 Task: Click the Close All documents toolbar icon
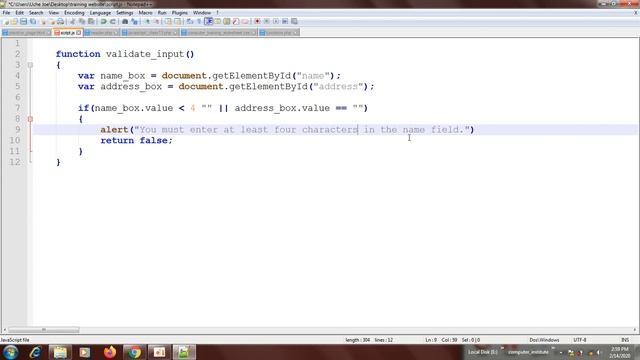coord(52,21)
